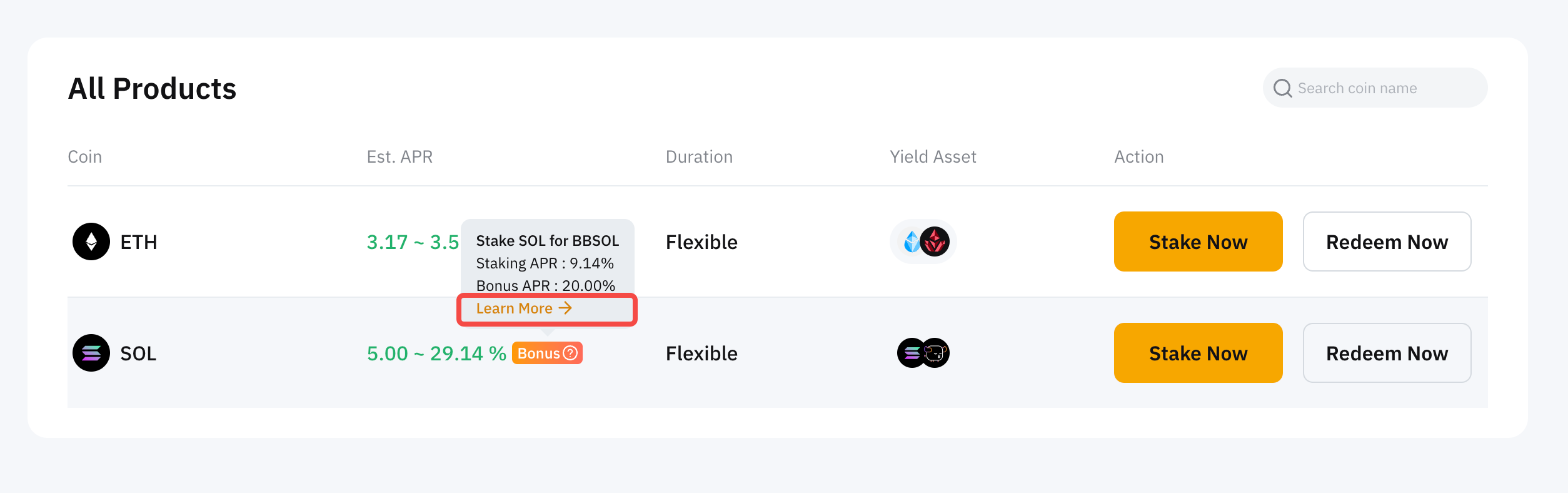Image resolution: width=1568 pixels, height=493 pixels.
Task: Click the Est. APR column header
Action: (x=400, y=156)
